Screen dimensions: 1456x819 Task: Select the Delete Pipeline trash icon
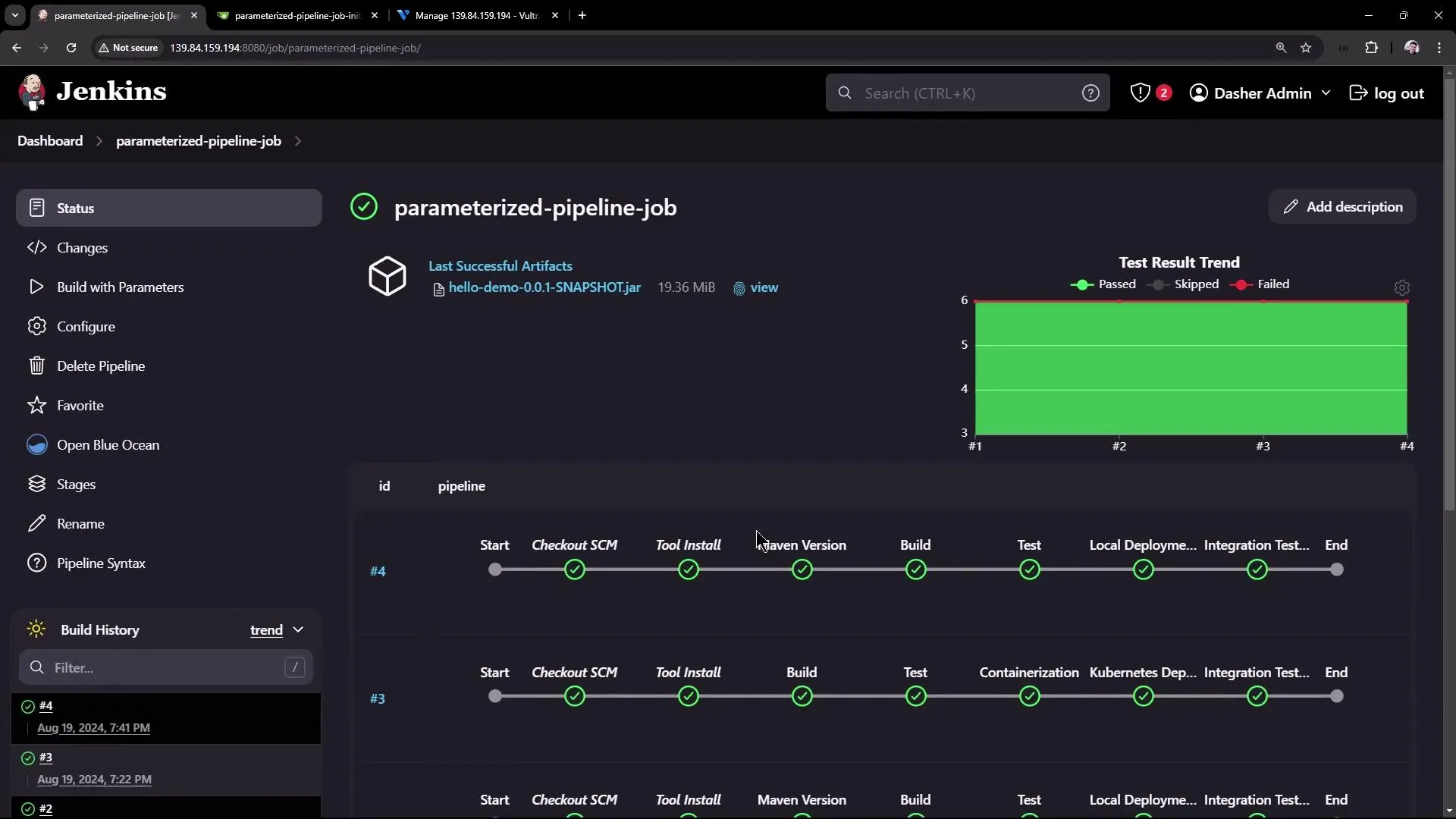[x=36, y=366]
